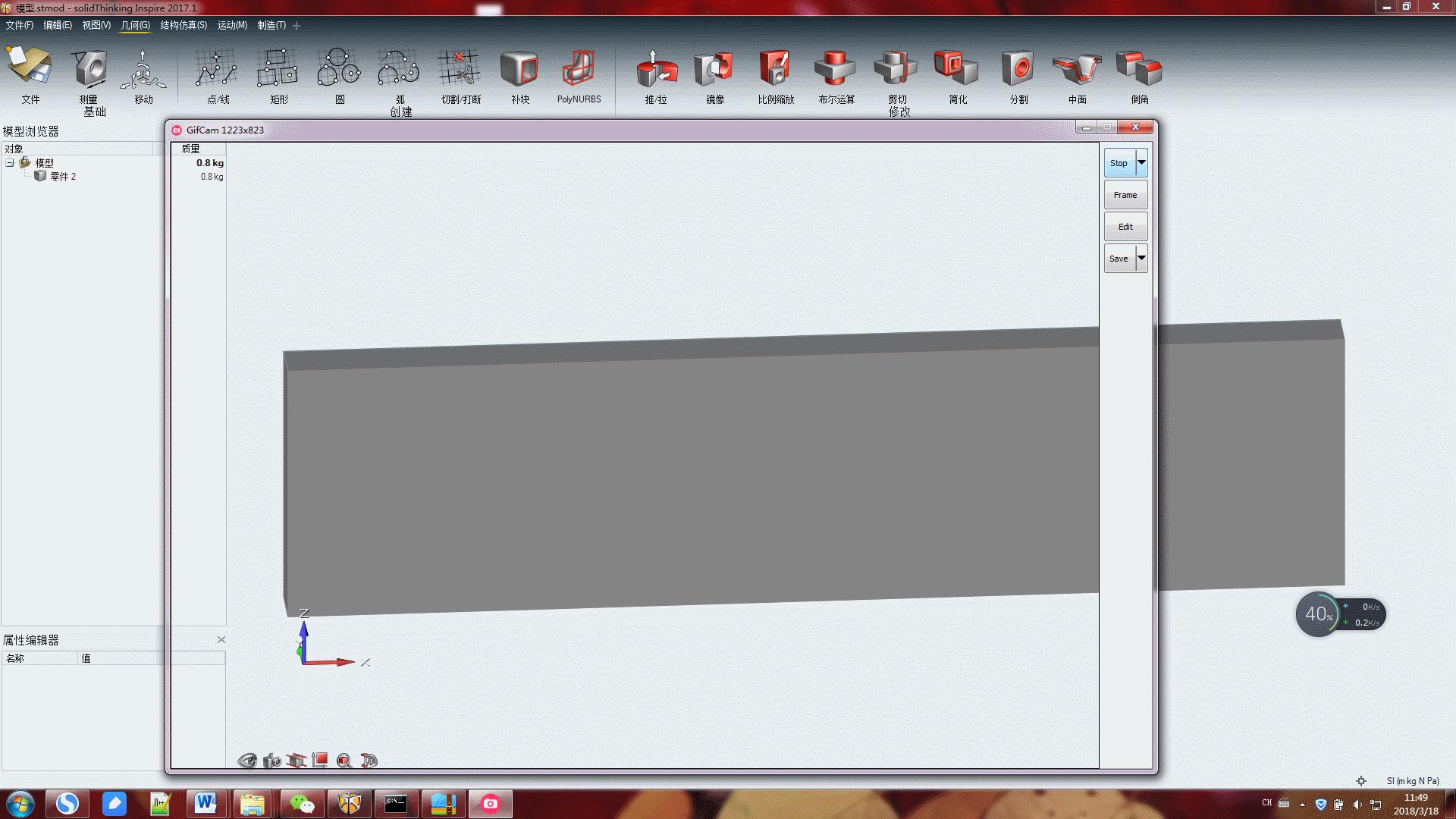Select the PolyNURBS tool

coord(579,70)
